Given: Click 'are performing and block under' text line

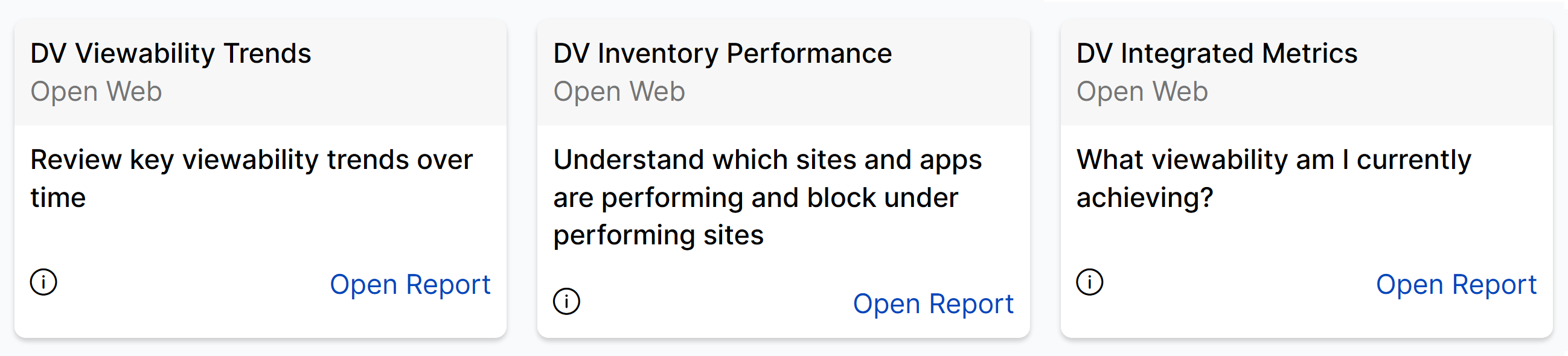Looking at the screenshot, I should 755,198.
